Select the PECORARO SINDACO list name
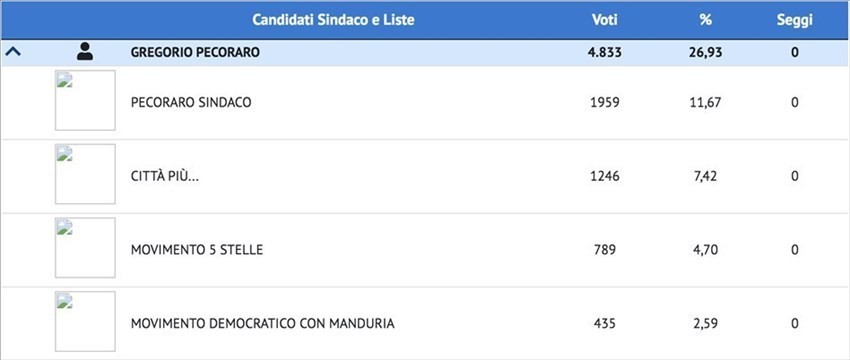The width and height of the screenshot is (850, 360). coord(191,102)
